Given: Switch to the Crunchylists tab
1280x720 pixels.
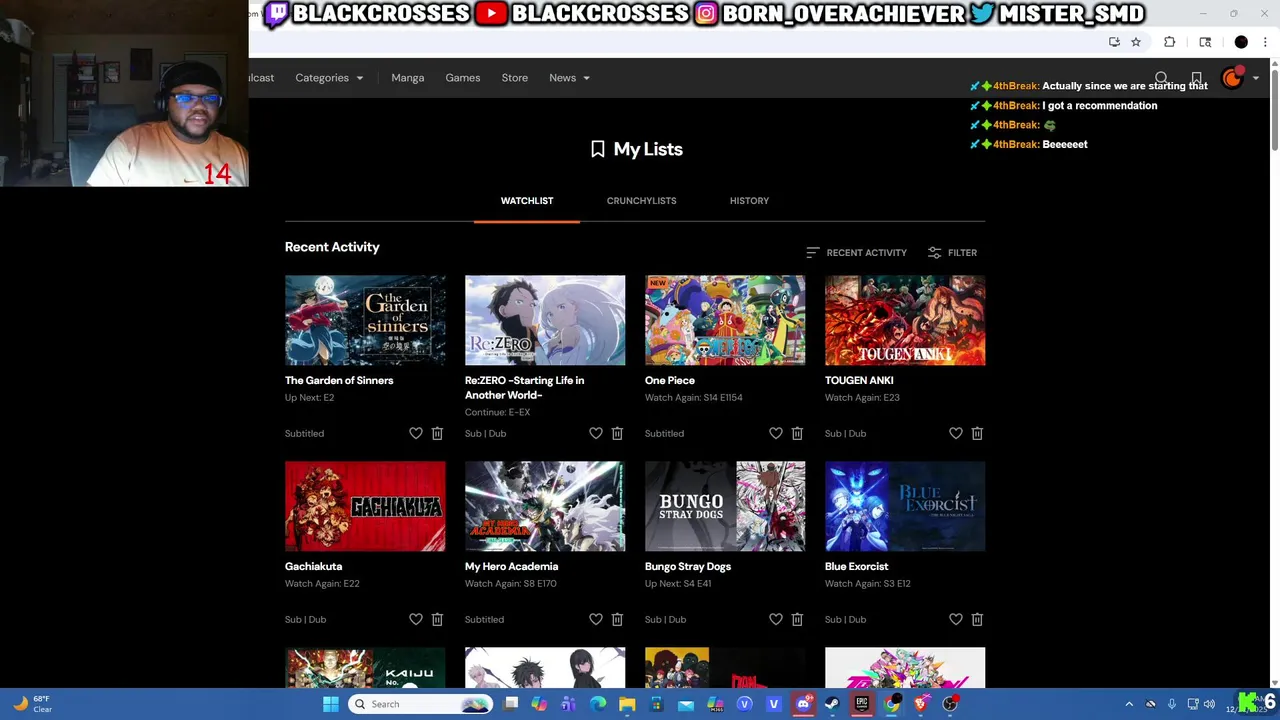Looking at the screenshot, I should [x=641, y=201].
